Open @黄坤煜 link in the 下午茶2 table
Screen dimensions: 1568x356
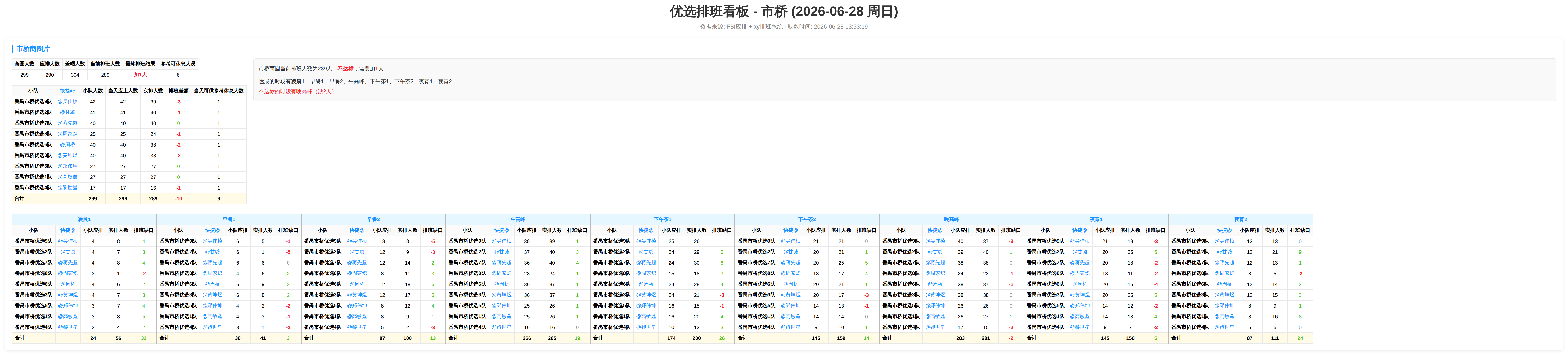(x=791, y=295)
